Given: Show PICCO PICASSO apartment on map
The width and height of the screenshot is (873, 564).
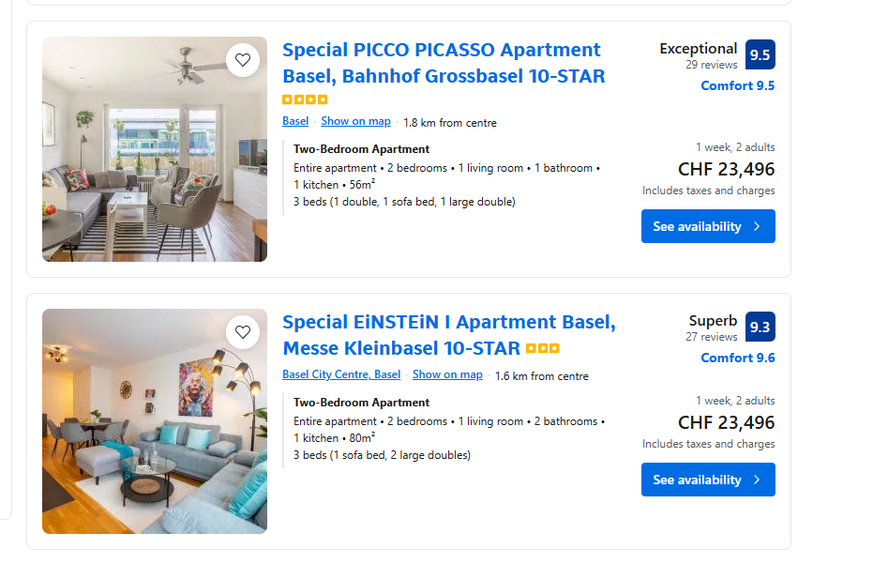Looking at the screenshot, I should click(355, 121).
